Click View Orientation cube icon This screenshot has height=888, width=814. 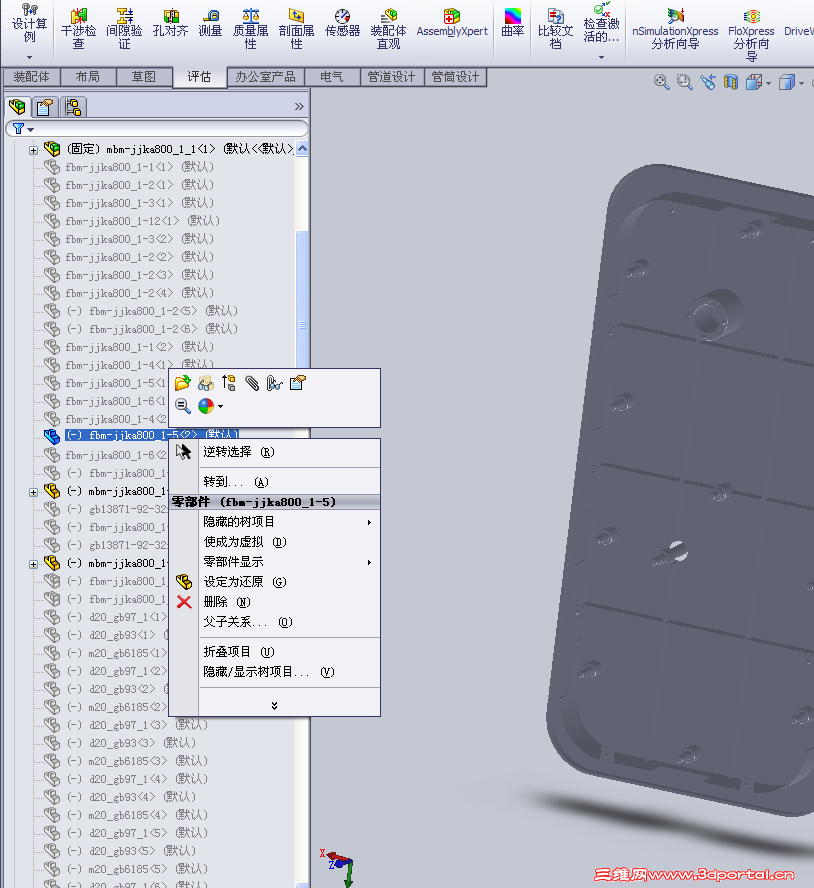(753, 82)
